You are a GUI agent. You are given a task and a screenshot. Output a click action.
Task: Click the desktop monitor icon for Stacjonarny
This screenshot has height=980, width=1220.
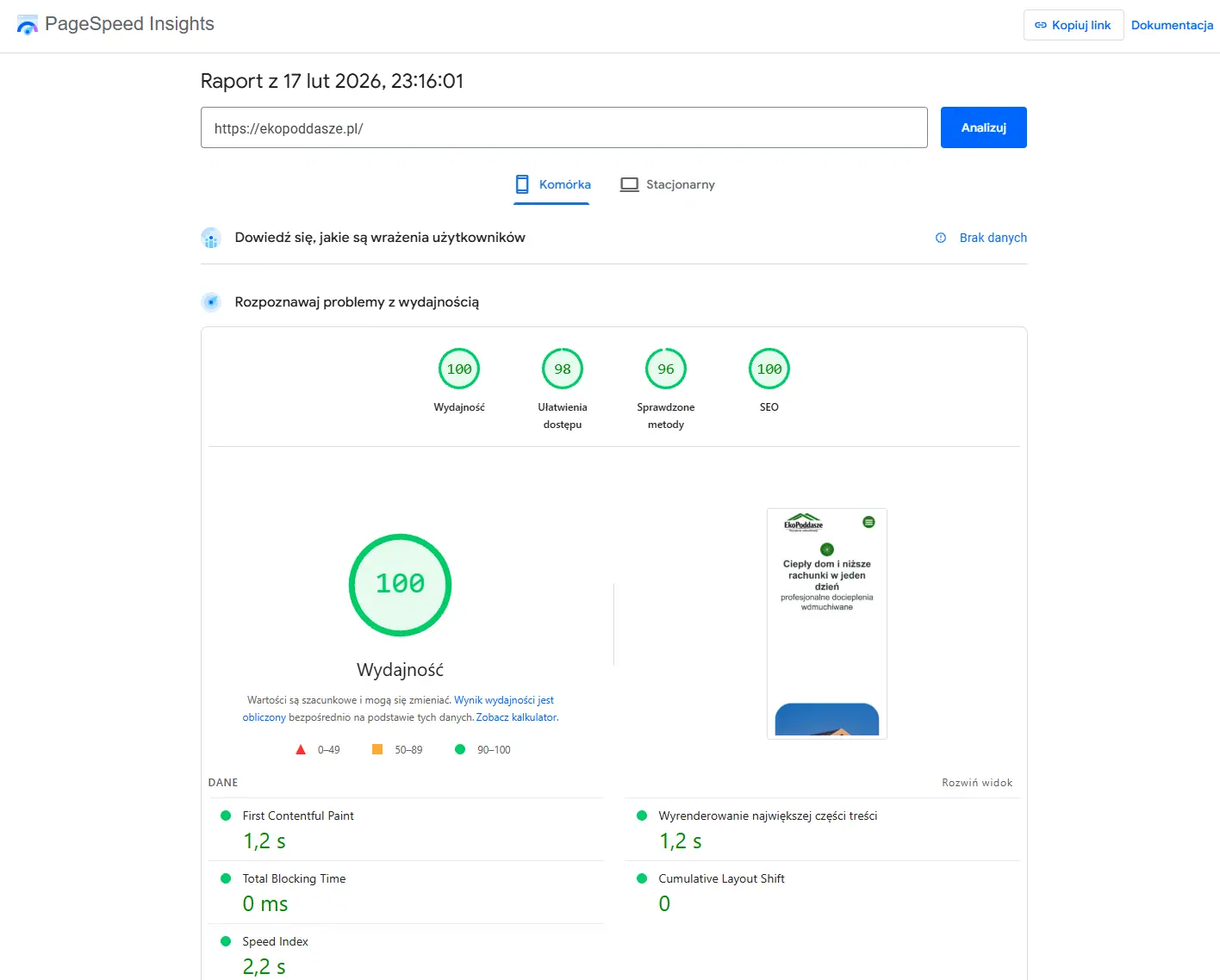pyautogui.click(x=630, y=184)
